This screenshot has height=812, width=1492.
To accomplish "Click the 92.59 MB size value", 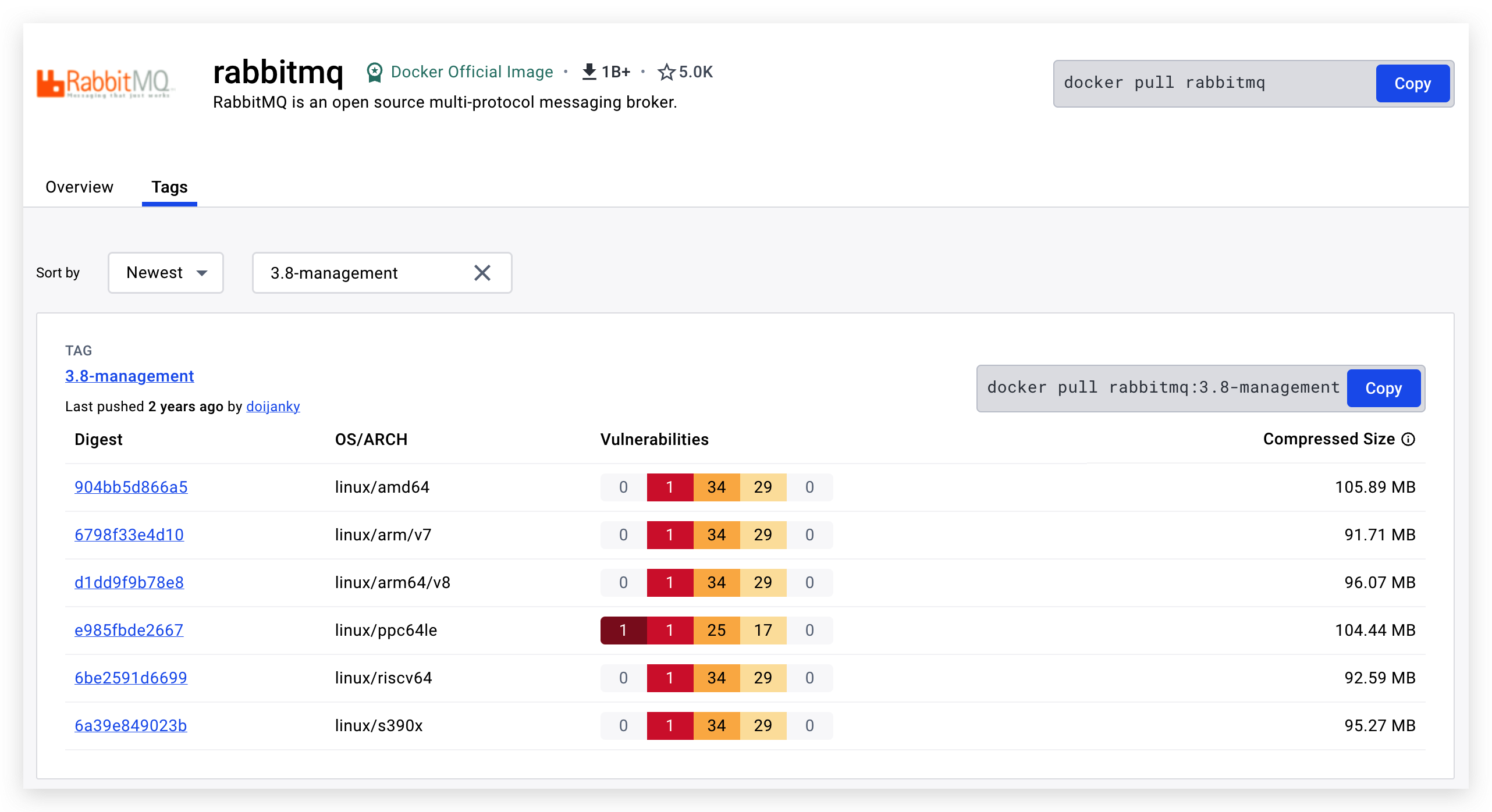I will coord(1380,678).
